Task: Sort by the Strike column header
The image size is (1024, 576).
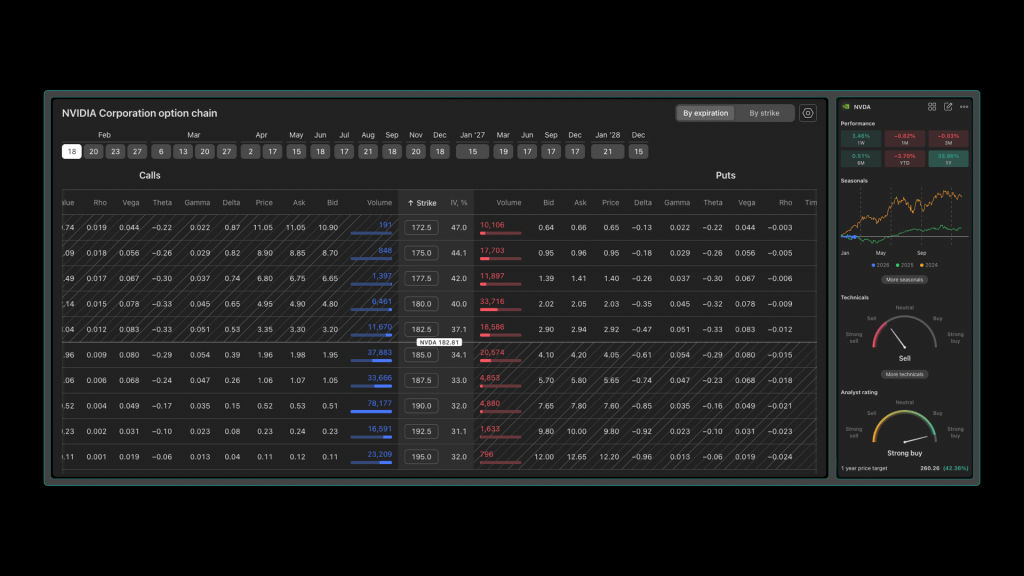Action: point(422,203)
